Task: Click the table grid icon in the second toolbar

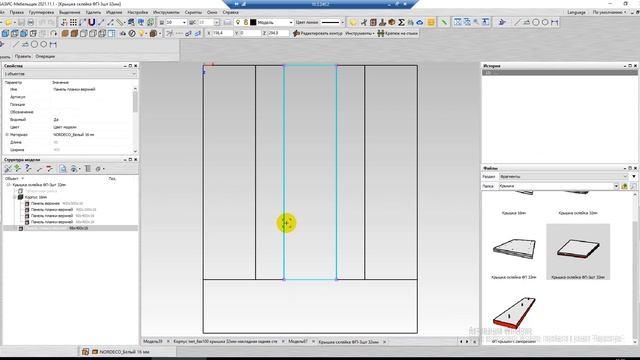Action: 111,33
